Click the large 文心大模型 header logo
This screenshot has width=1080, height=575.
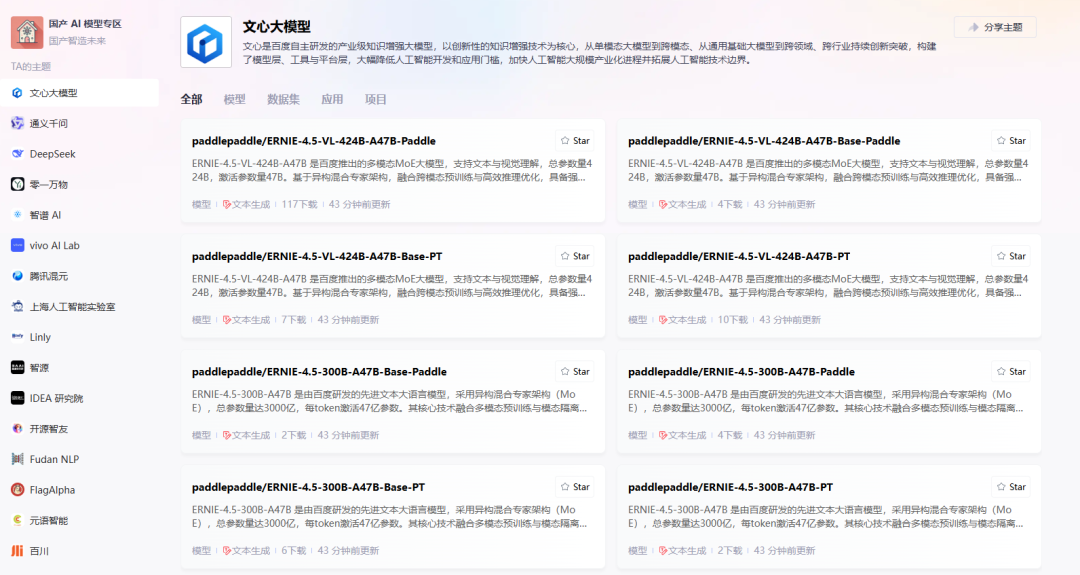[x=206, y=43]
